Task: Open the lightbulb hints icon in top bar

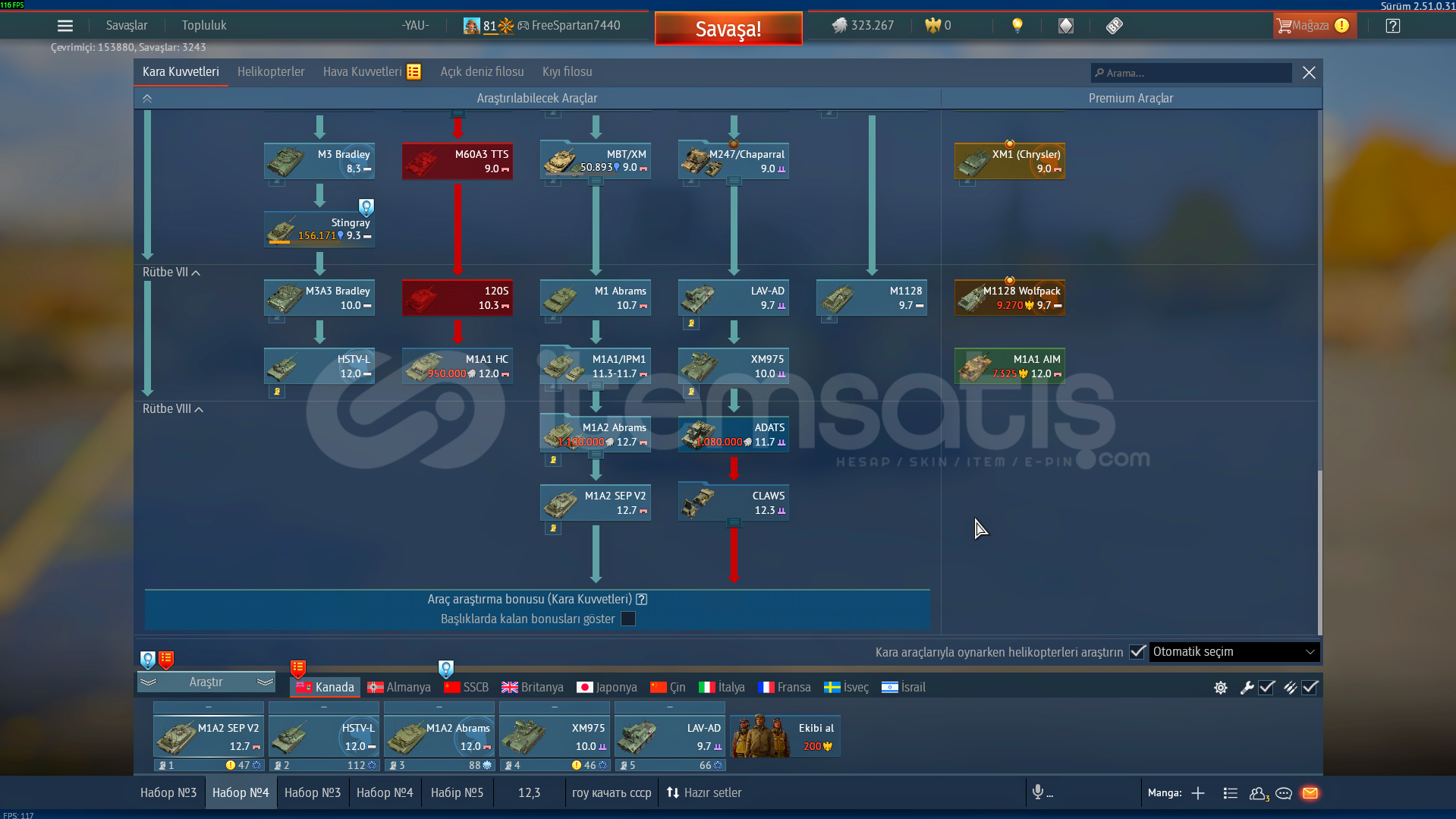Action: (x=1017, y=26)
